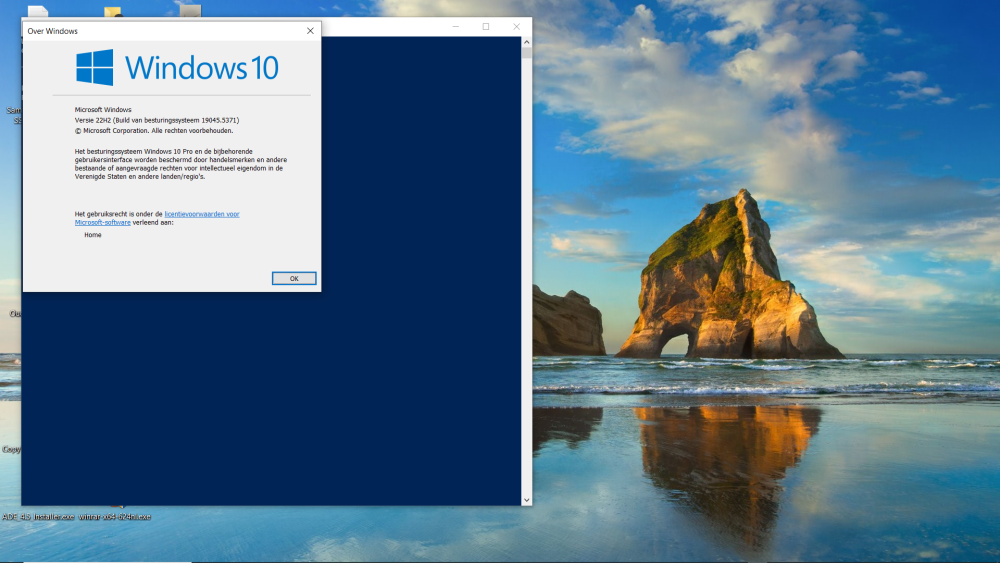Select the winrar-x64-624nl.exe desktop file
The image size is (1000, 563).
[x=115, y=517]
